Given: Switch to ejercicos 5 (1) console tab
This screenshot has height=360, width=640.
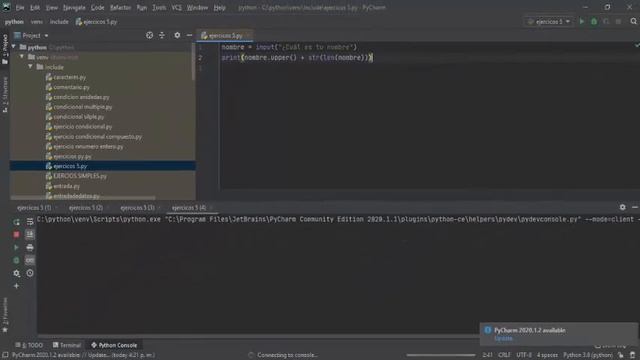Looking at the screenshot, I should [x=34, y=208].
